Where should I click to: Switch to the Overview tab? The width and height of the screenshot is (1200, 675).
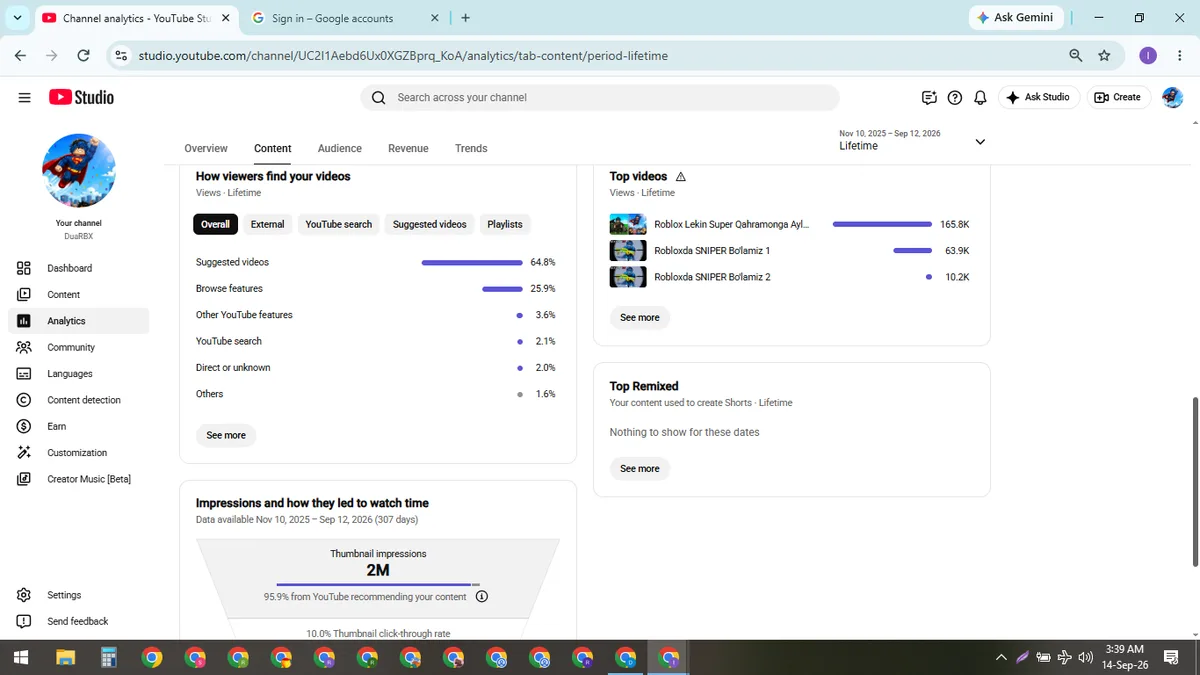click(206, 148)
